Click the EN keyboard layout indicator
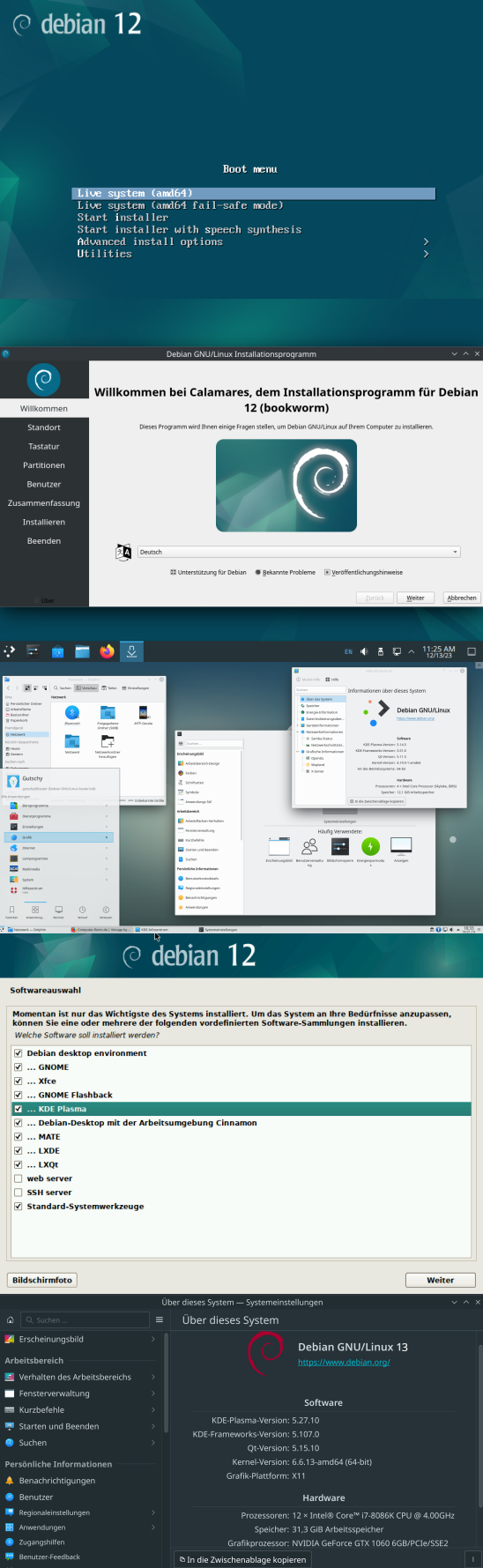483x1568 pixels. [348, 652]
